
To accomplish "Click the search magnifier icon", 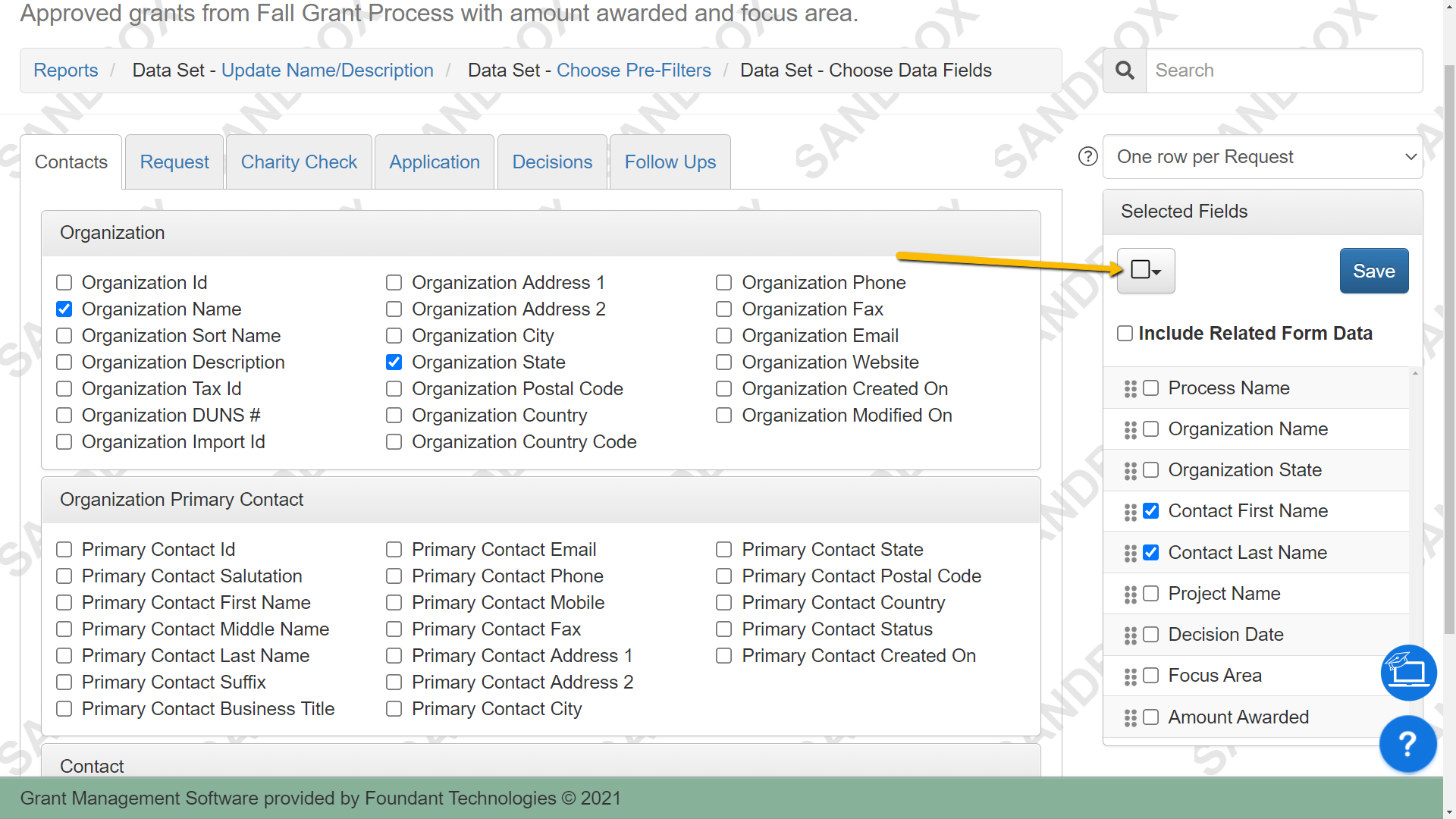I will [x=1125, y=71].
